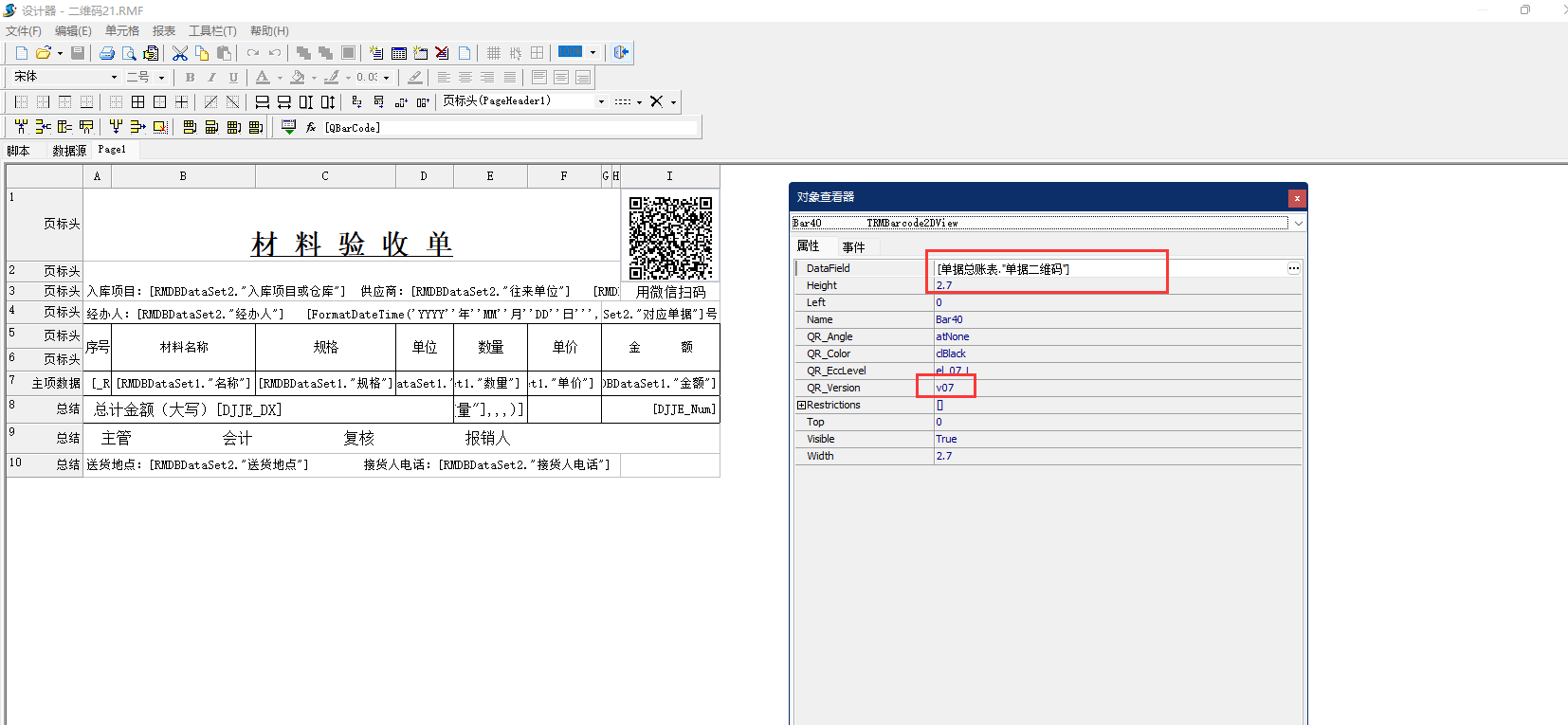Click the DataField ellipsis button
The height and width of the screenshot is (725, 1568).
[x=1293, y=268]
